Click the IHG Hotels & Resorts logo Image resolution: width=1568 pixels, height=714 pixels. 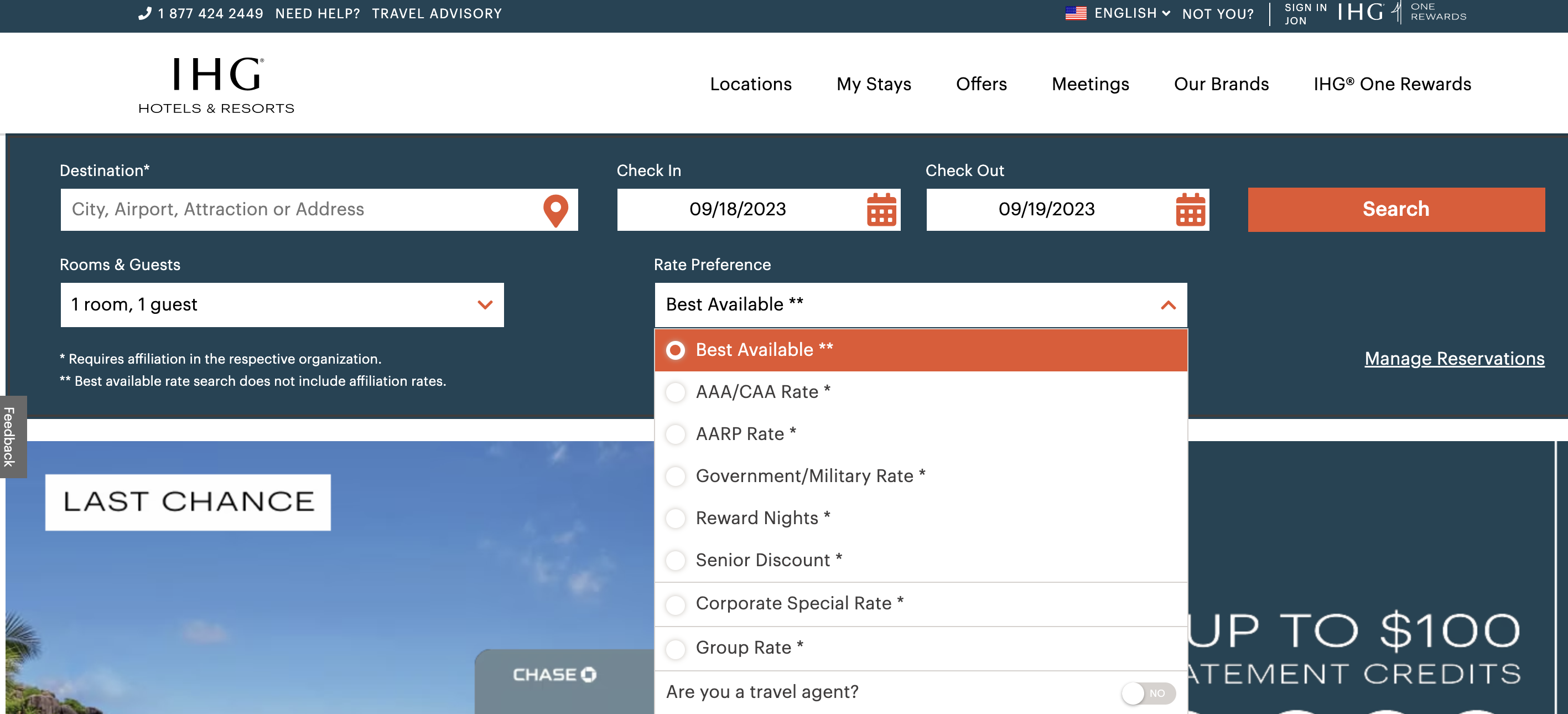tap(216, 85)
